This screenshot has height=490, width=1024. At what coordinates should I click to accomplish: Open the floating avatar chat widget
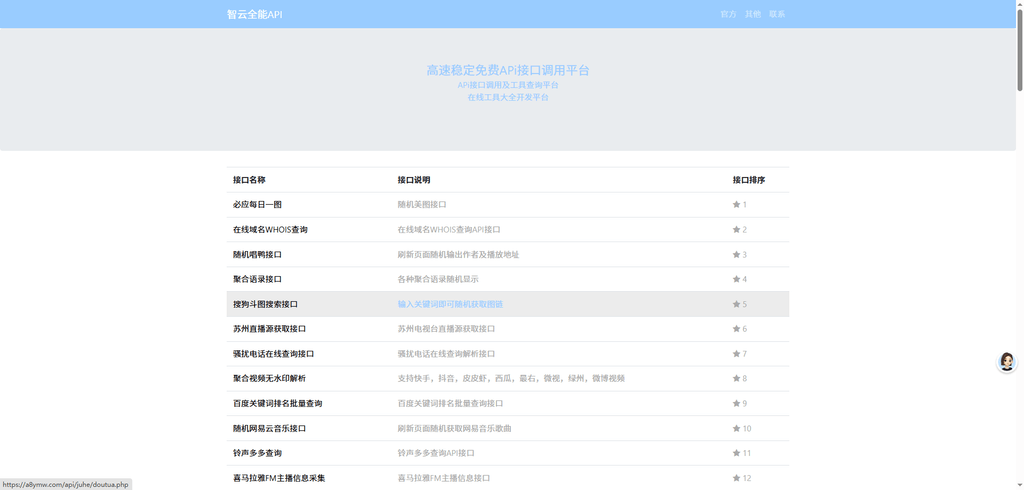[x=1006, y=362]
